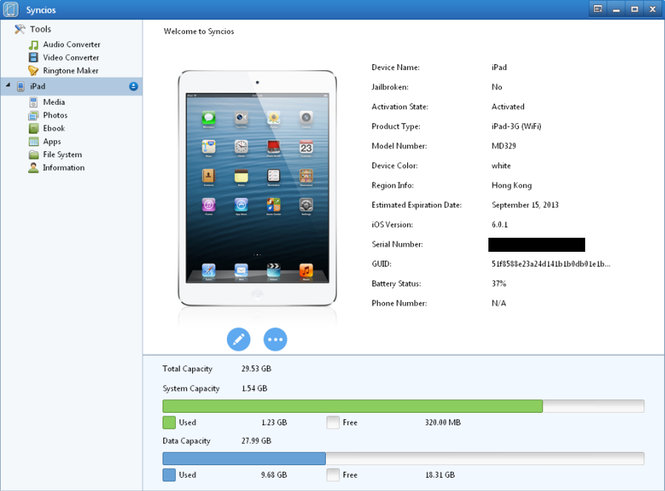Click the blue eject icon beside iPad
Viewport: 665px width, 491px height.
click(133, 86)
